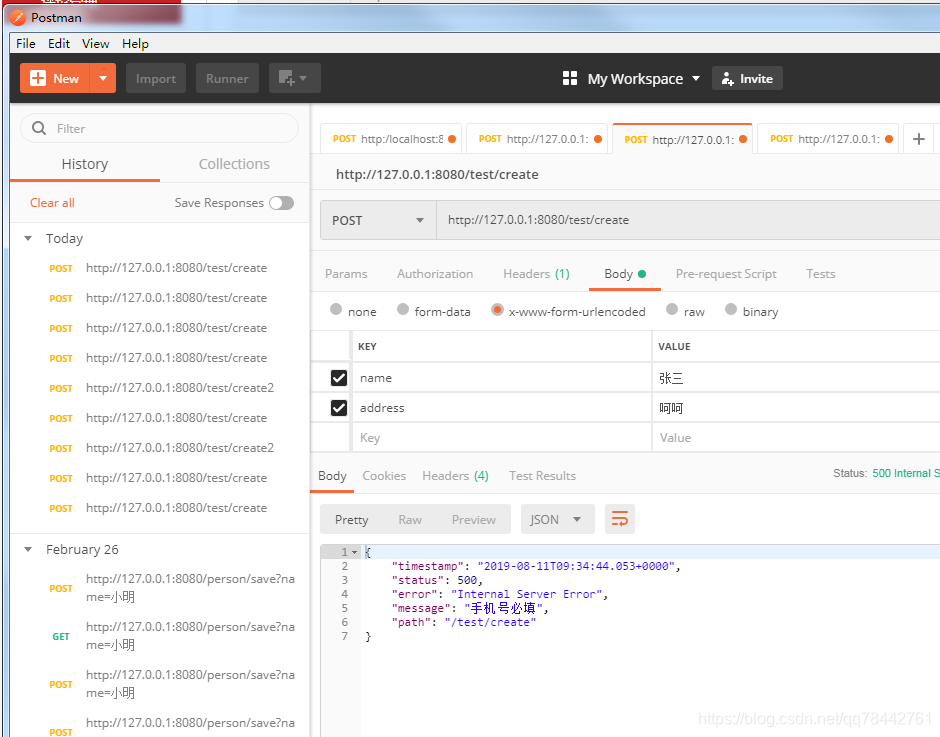Click Clear all to remove history
940x737 pixels.
point(51,202)
